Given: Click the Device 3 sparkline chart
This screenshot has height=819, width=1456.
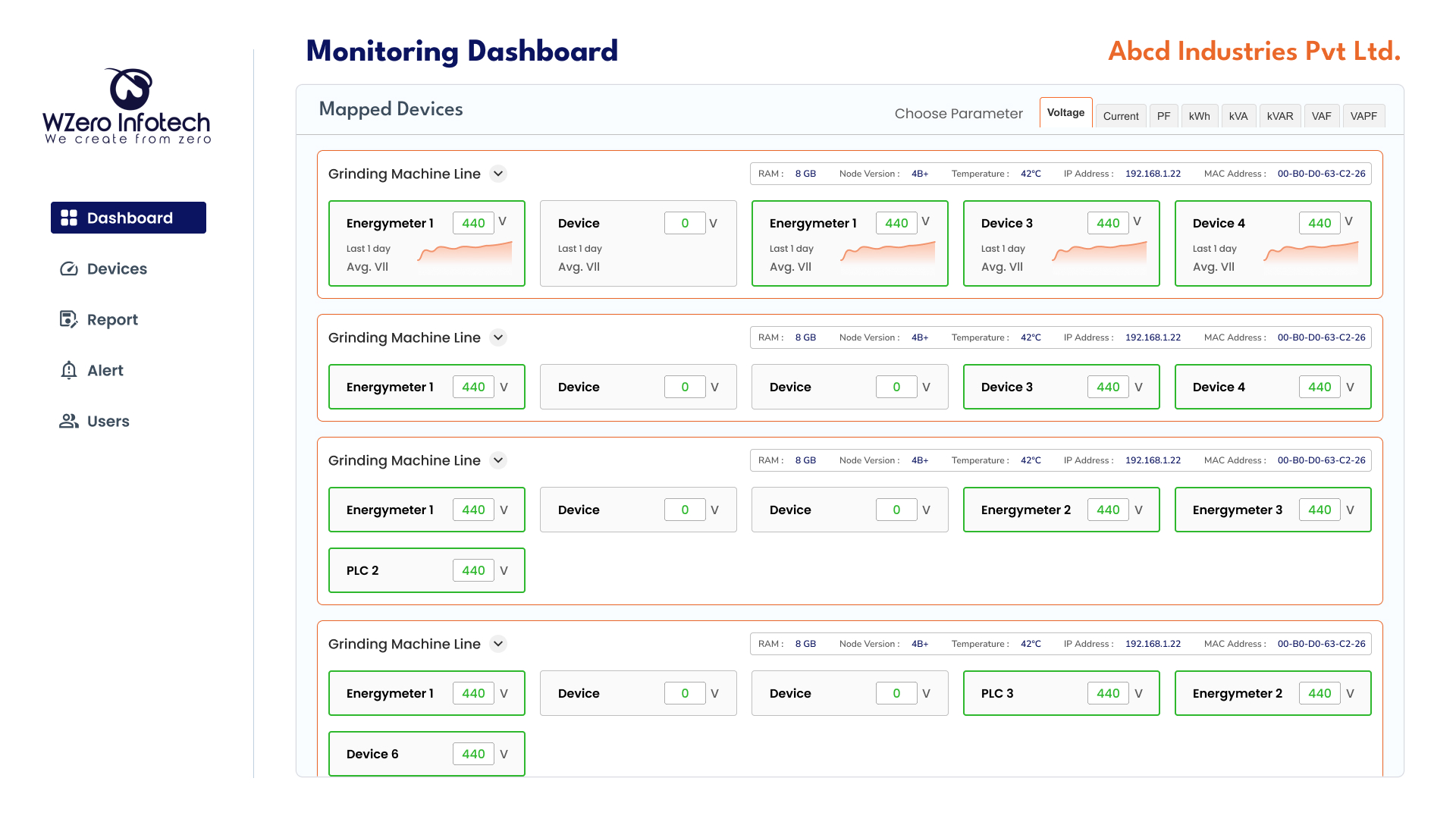Looking at the screenshot, I should click(x=1100, y=252).
